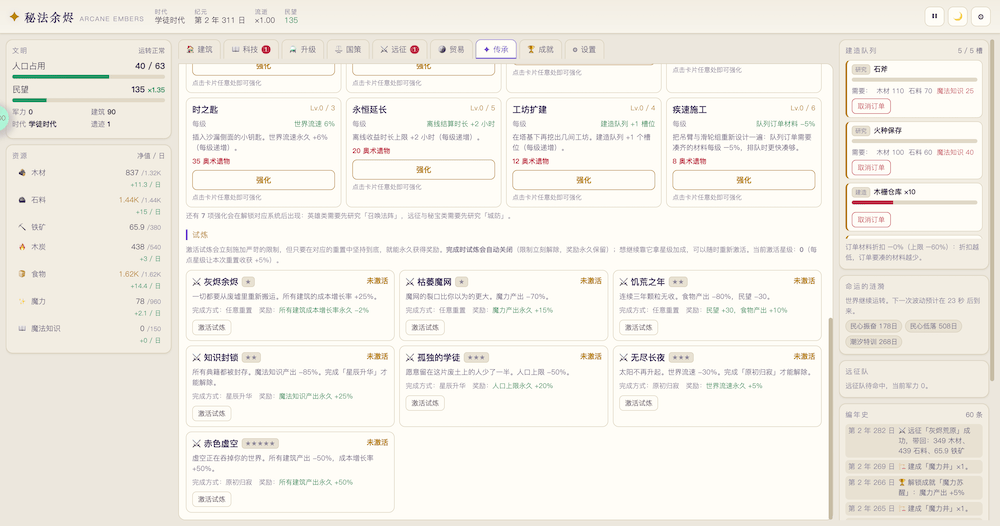Click crossed-swords icon beside 知识封锁
The height and width of the screenshot is (526, 1000).
tap(196, 358)
